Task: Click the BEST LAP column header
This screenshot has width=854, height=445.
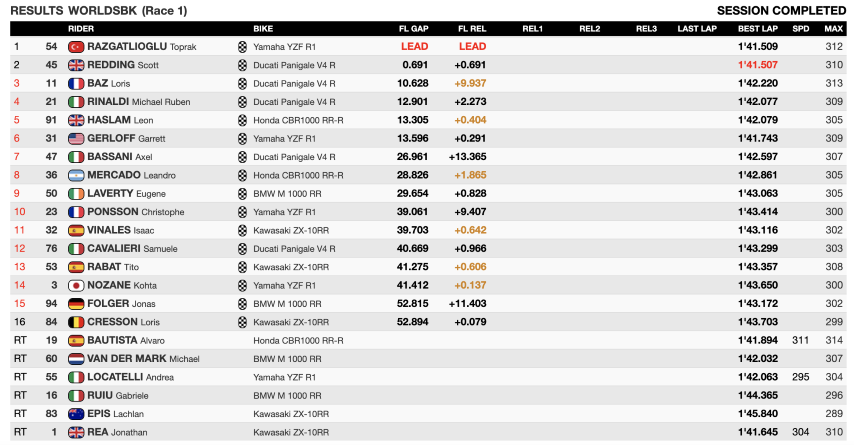Action: tap(758, 29)
